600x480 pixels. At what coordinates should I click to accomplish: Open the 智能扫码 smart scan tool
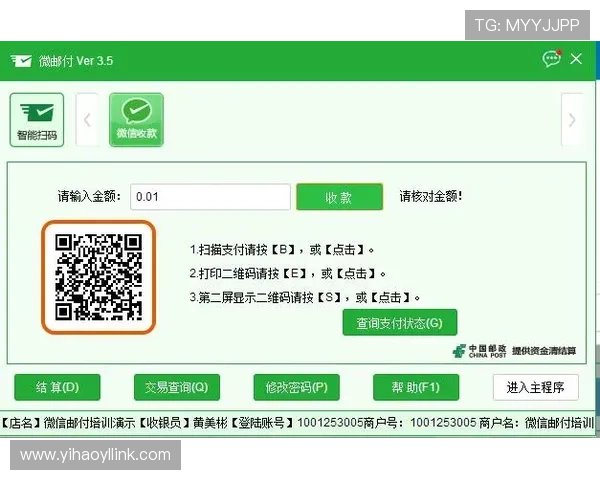37,120
